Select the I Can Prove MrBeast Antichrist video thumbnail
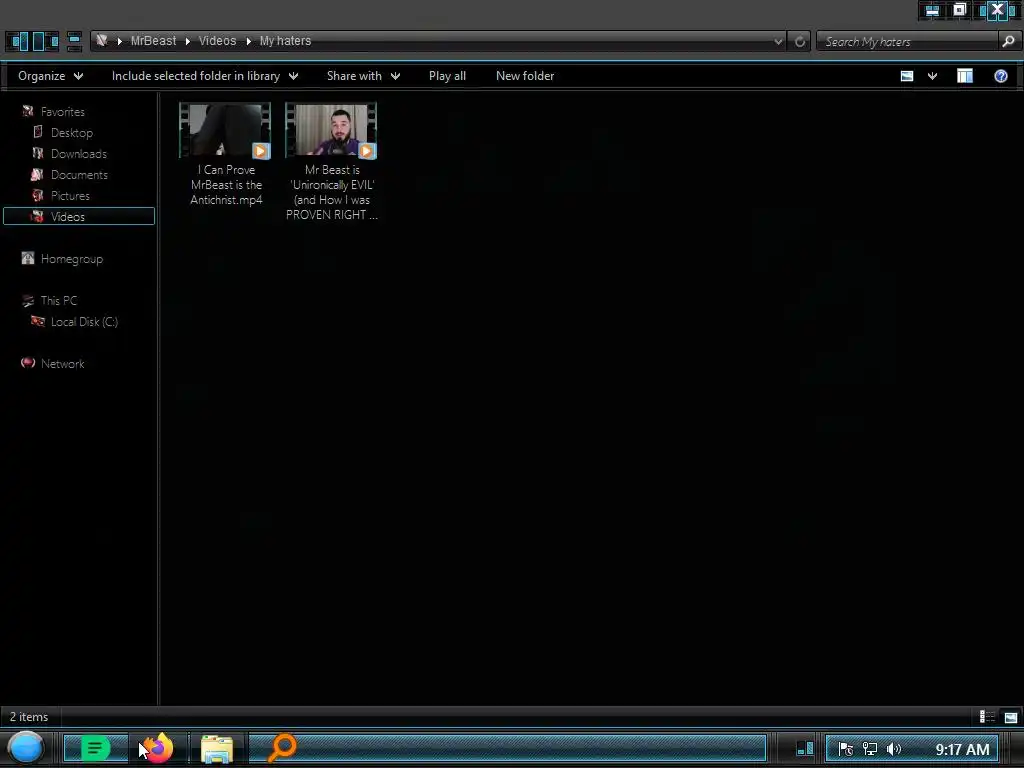Screen dimensions: 1024x768 point(225,130)
